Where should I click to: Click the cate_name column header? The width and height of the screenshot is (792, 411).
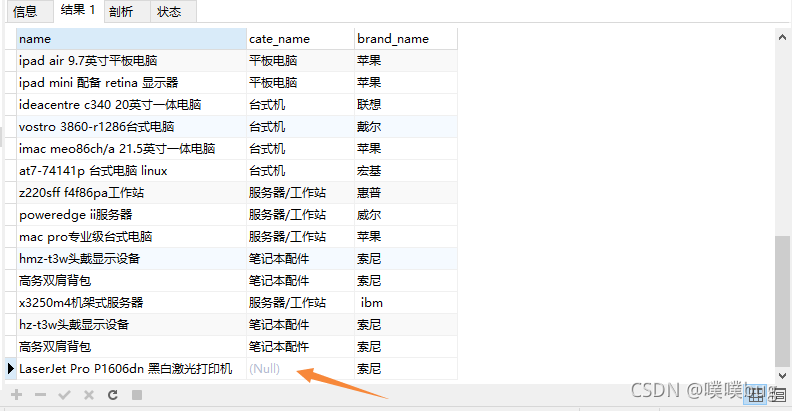[x=301, y=39]
